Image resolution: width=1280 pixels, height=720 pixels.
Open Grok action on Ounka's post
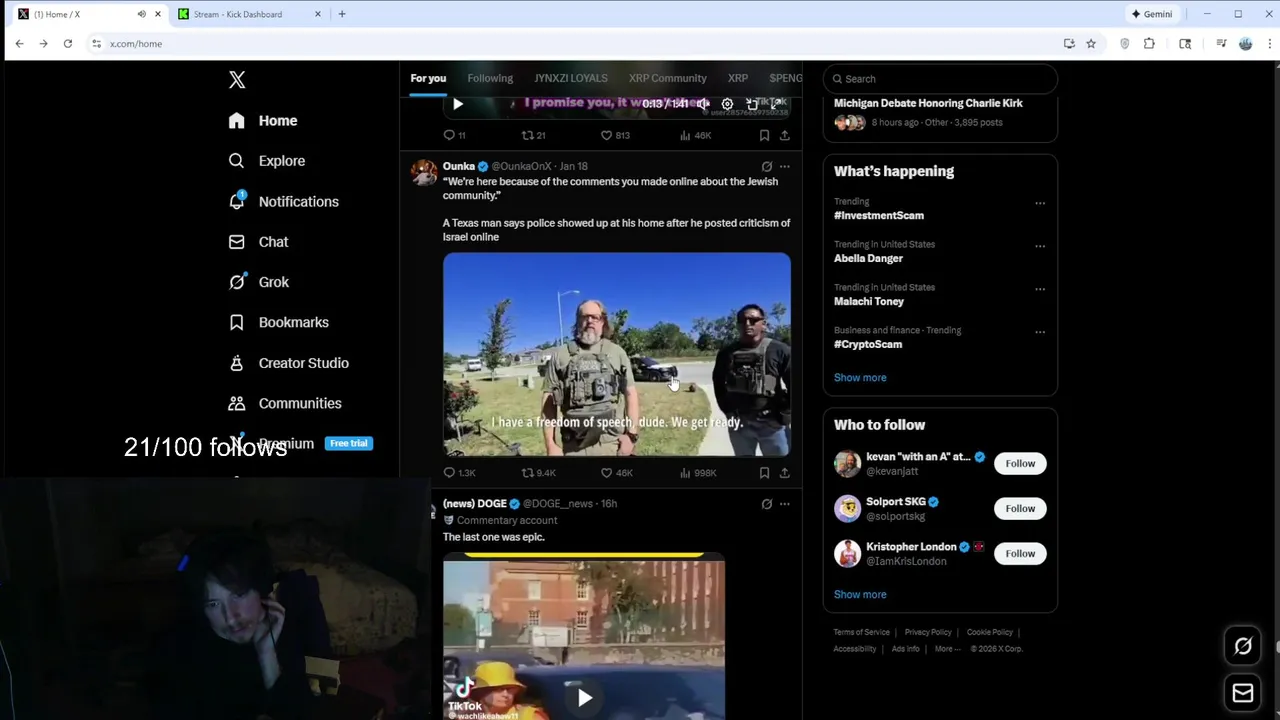click(767, 167)
